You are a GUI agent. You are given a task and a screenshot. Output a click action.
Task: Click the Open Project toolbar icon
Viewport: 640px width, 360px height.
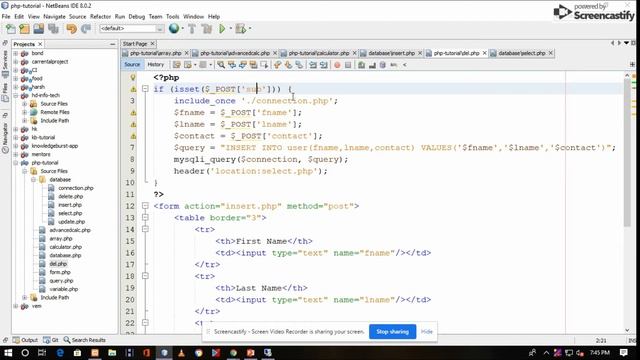pos(39,29)
